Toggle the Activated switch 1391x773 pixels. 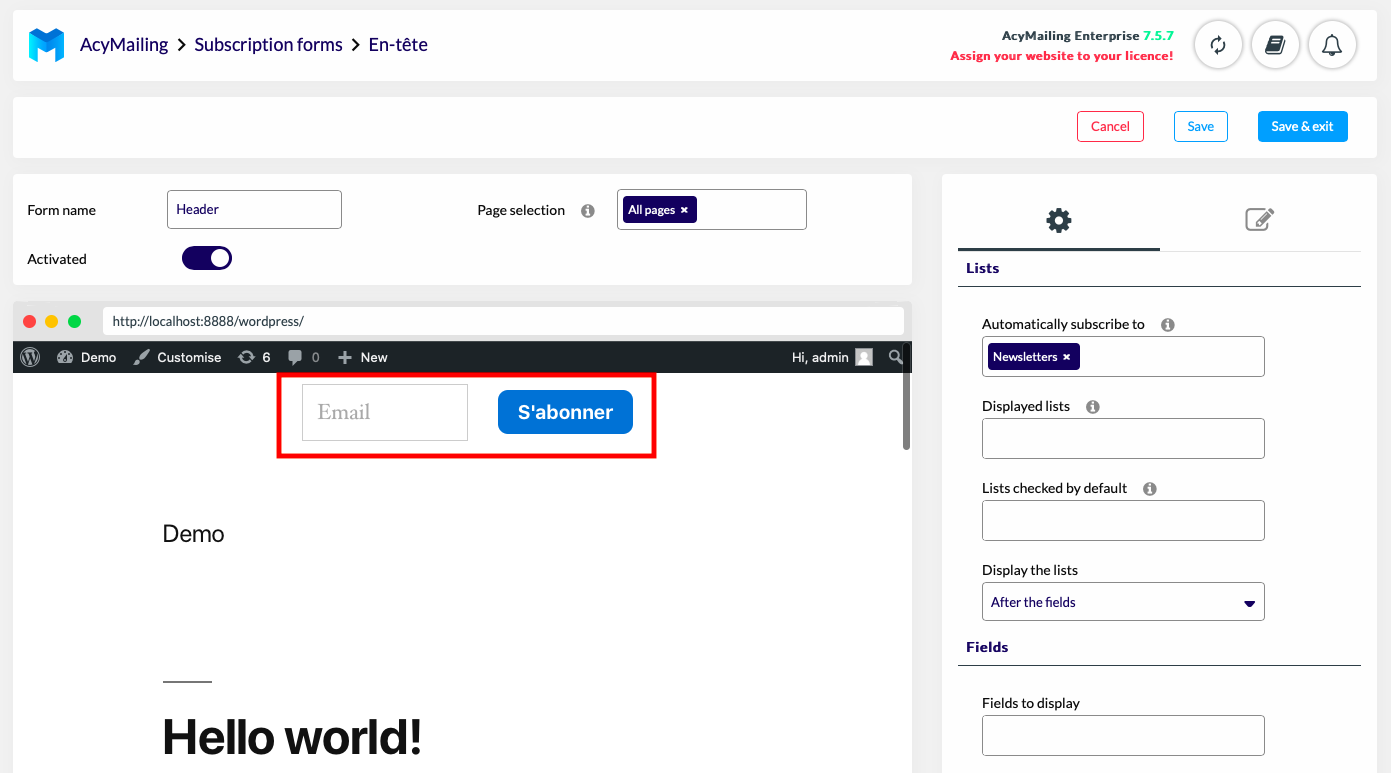pos(207,259)
